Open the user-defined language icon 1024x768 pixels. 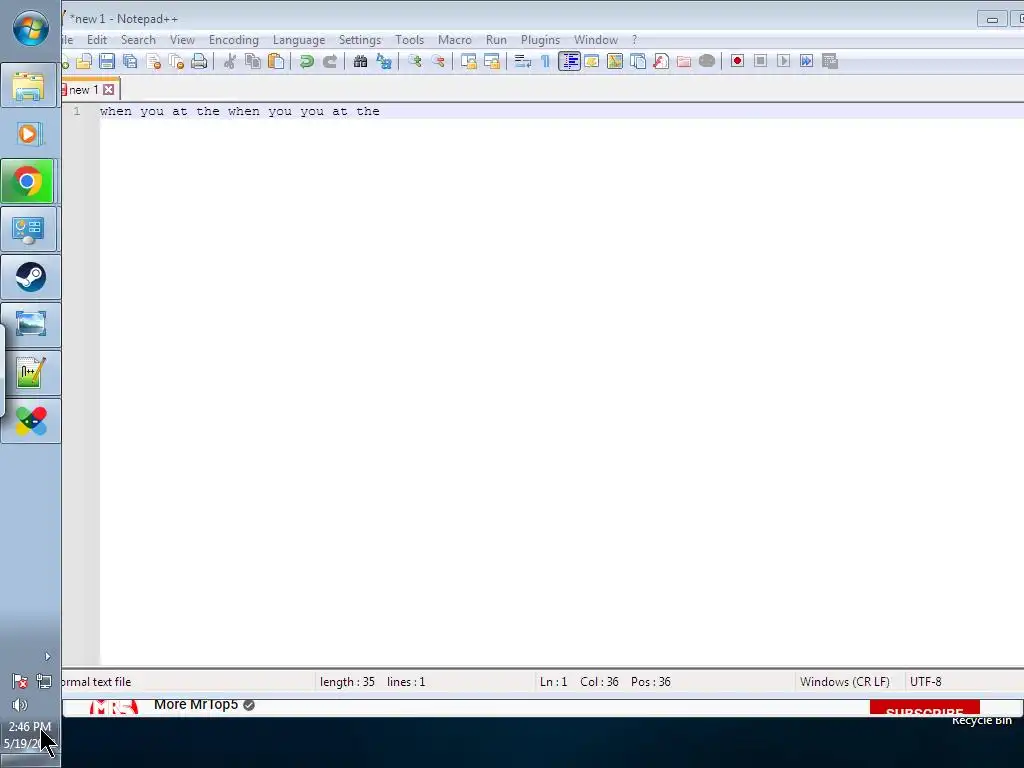pyautogui.click(x=592, y=61)
